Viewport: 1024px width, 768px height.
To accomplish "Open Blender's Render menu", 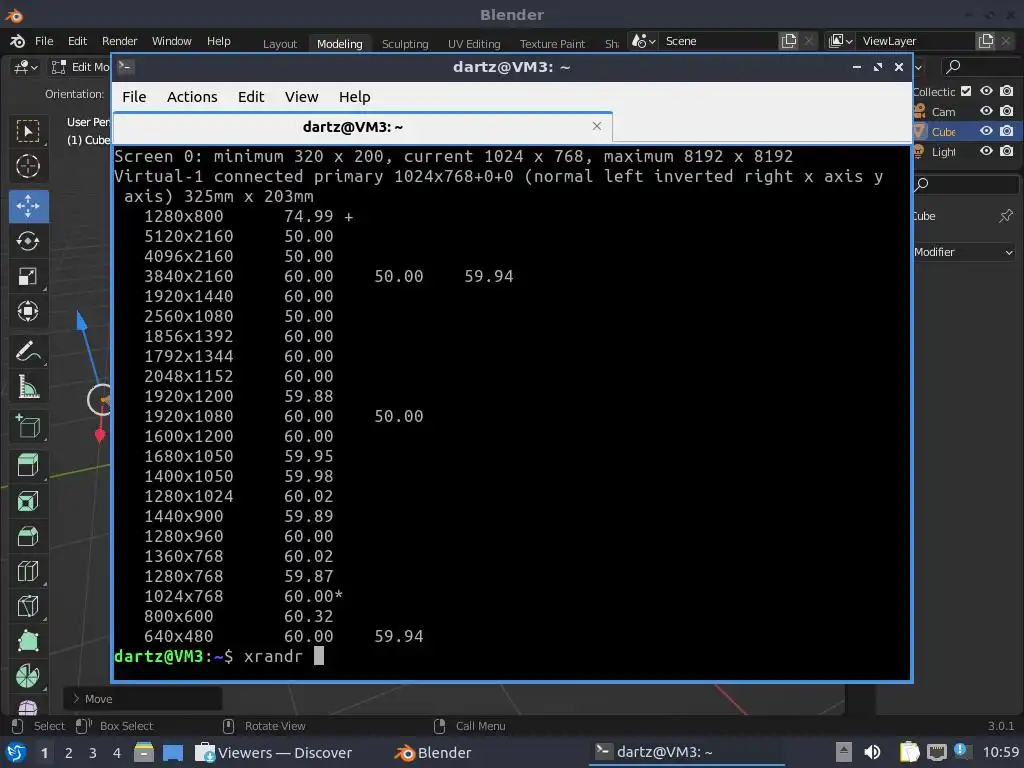I will tap(120, 41).
